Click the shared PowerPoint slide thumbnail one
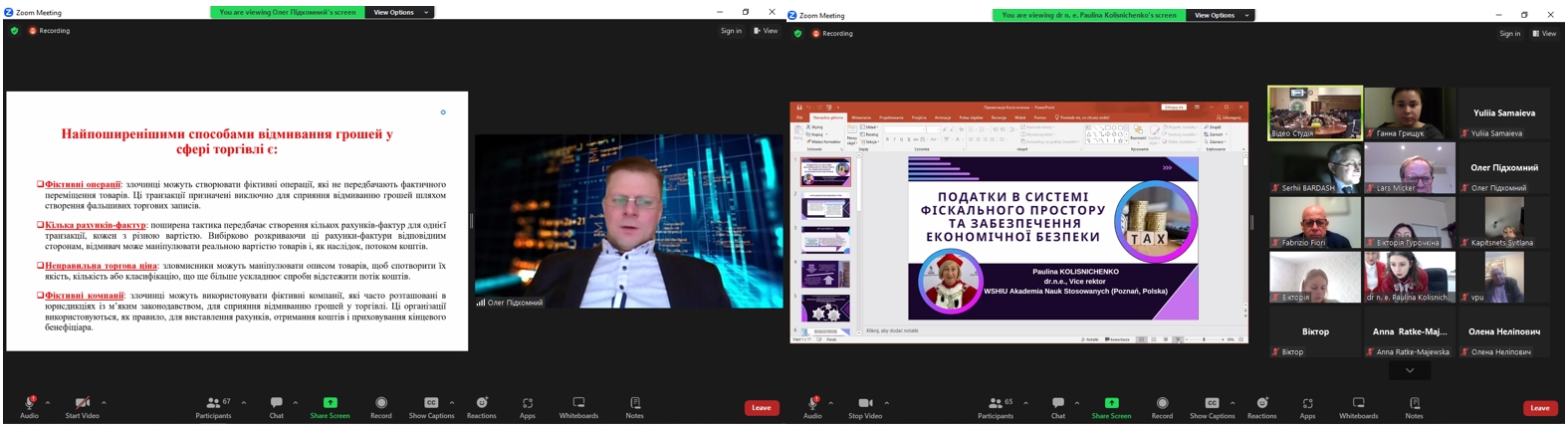Image resolution: width=1568 pixels, height=428 pixels. click(x=825, y=171)
